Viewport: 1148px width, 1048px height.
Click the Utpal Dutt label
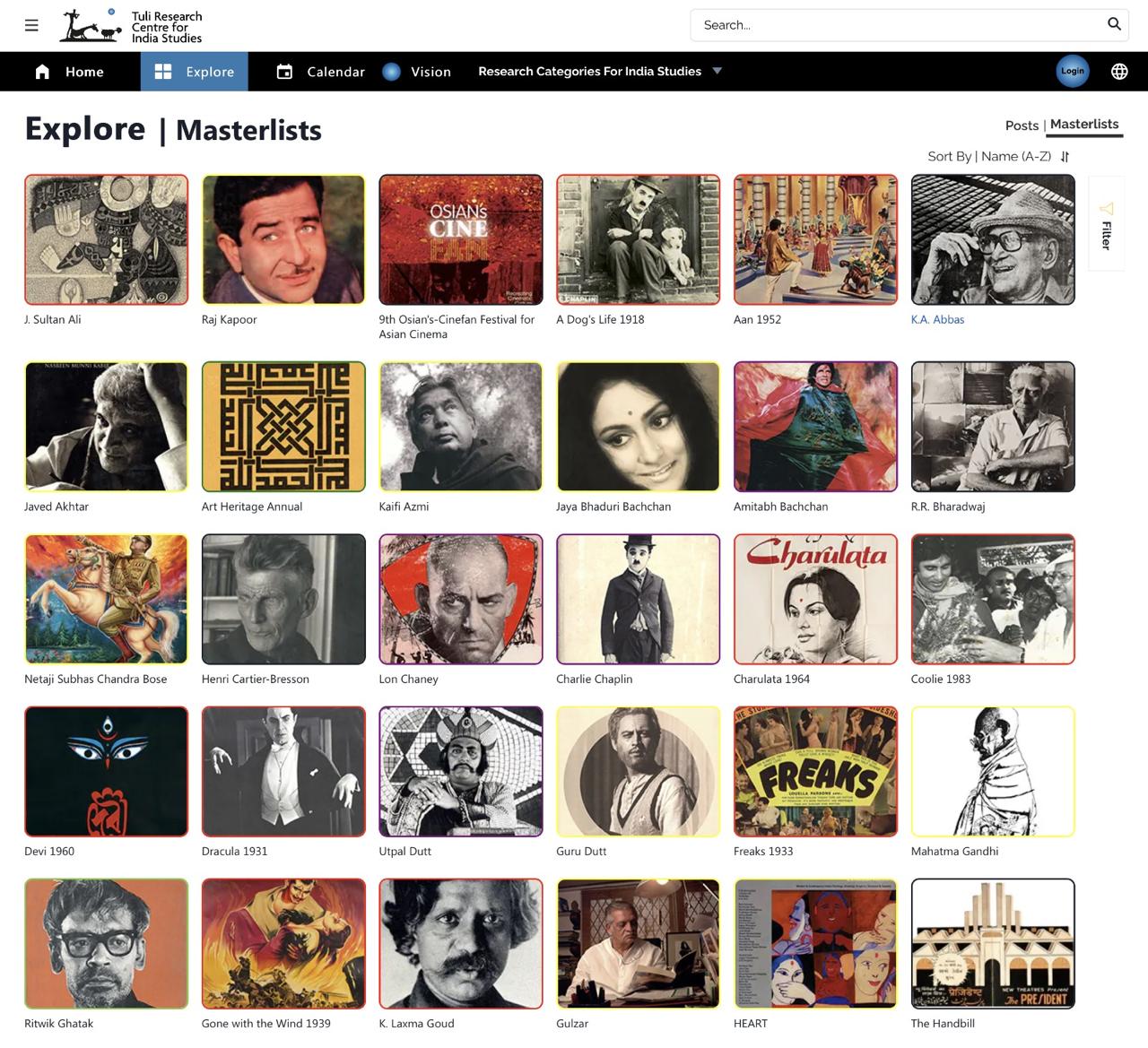[x=405, y=851]
